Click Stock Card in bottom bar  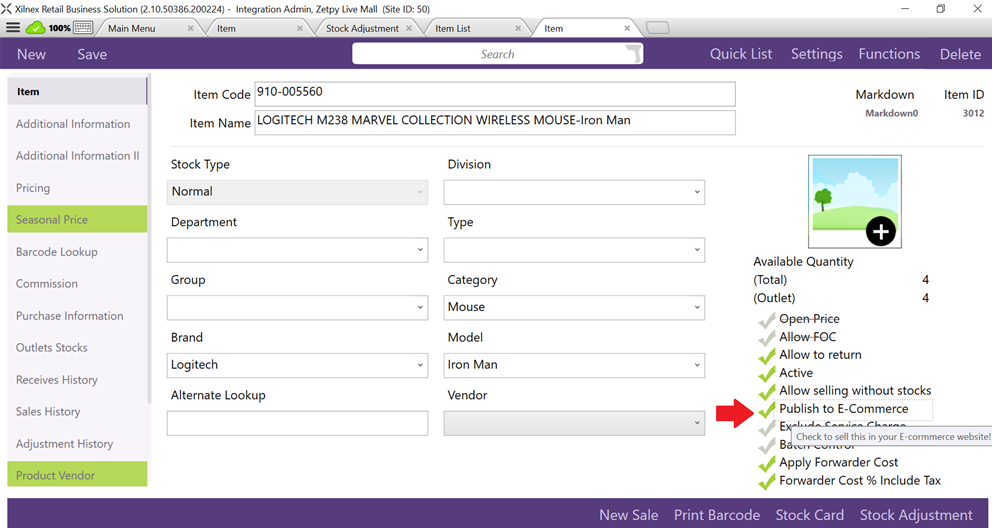[809, 515]
